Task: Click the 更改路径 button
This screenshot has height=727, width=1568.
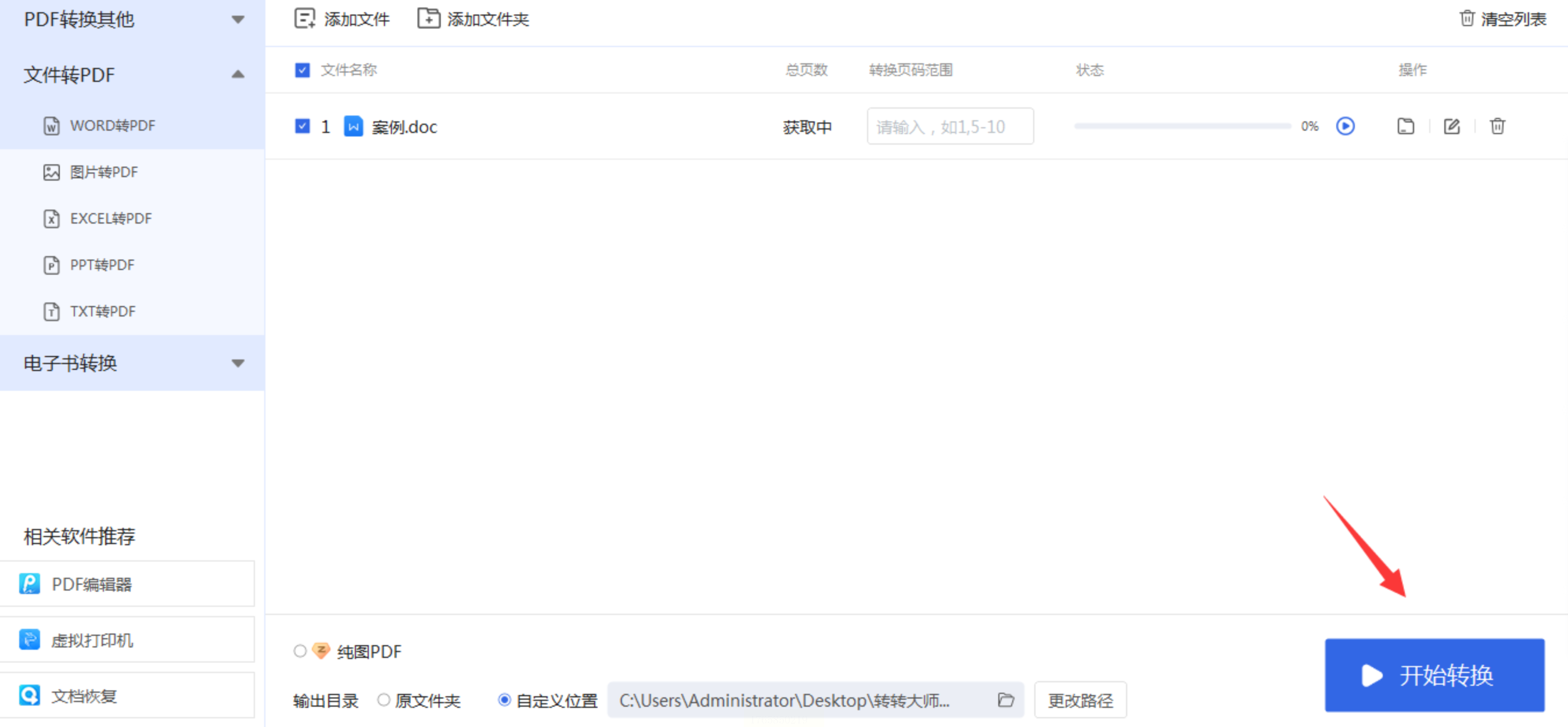Action: [x=1080, y=700]
